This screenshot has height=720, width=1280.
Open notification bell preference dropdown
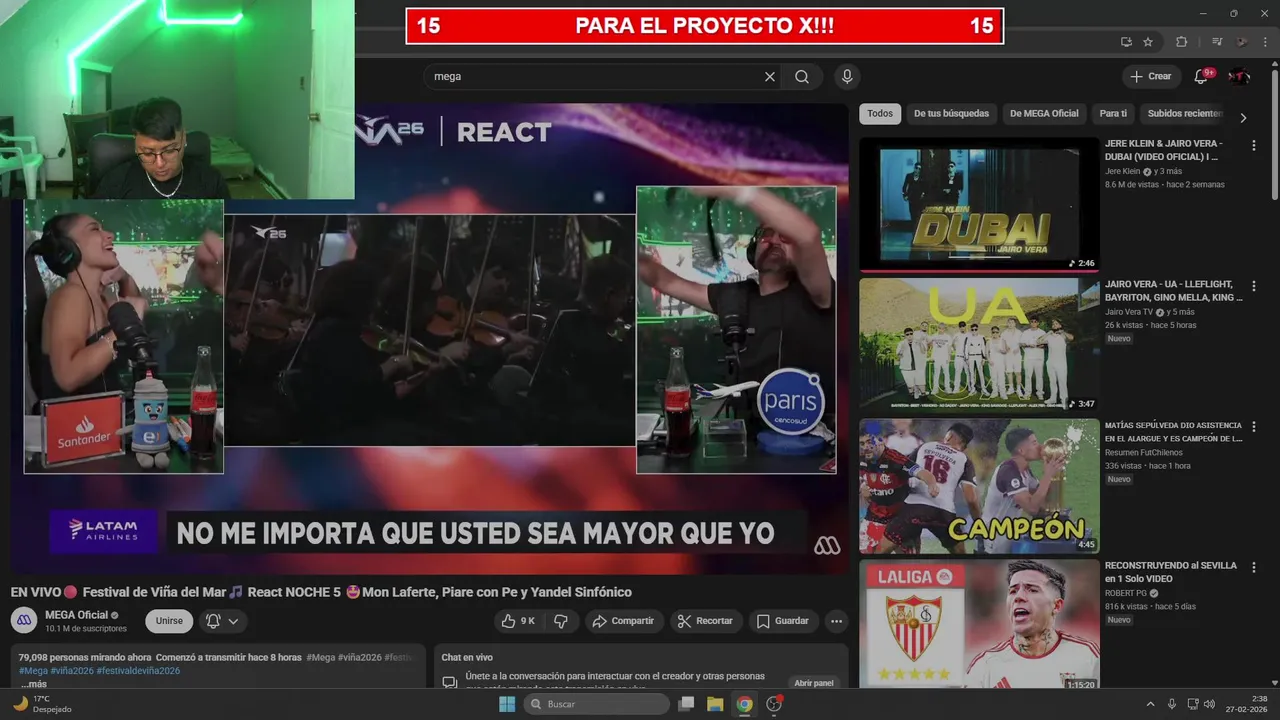(x=222, y=621)
